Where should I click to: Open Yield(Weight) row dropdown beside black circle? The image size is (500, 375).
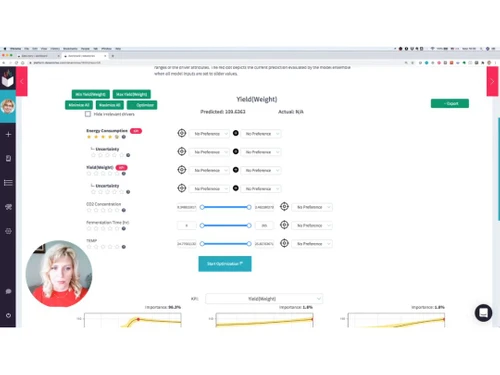(261, 170)
